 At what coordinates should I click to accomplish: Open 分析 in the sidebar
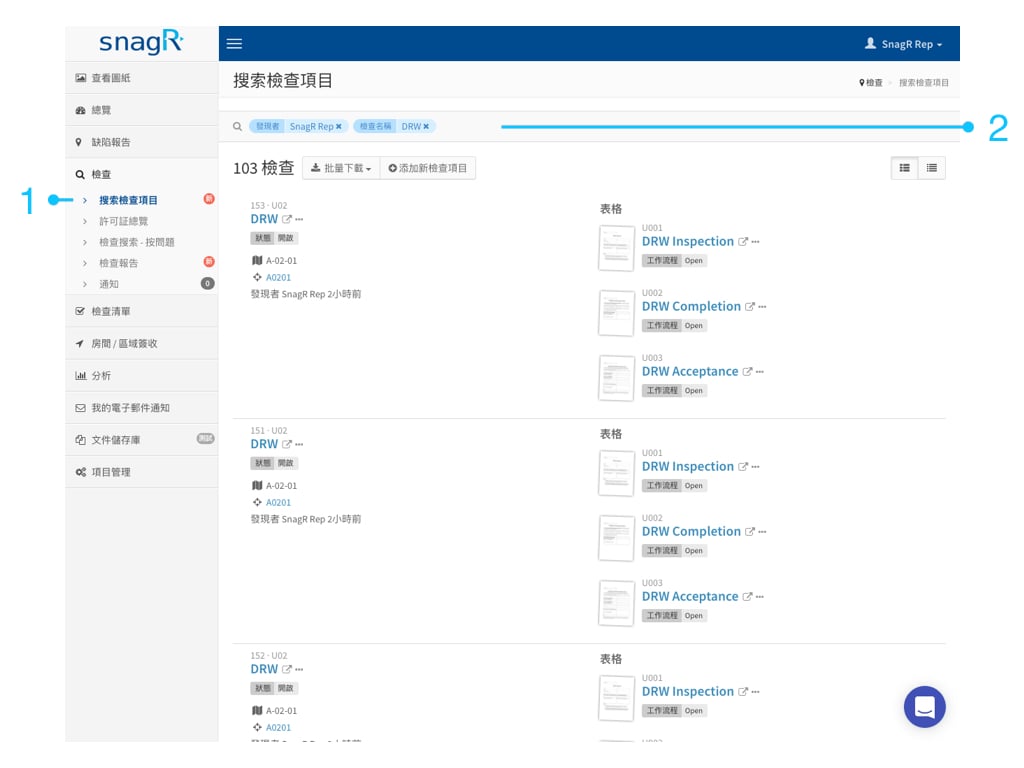pyautogui.click(x=142, y=376)
